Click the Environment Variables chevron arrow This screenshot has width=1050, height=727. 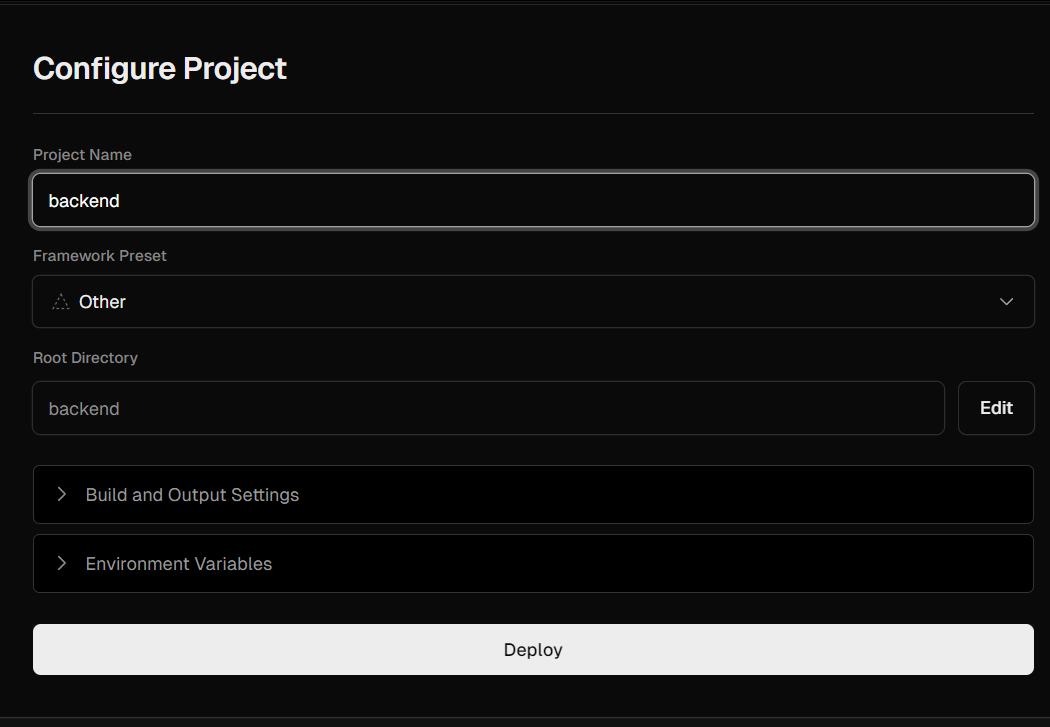coord(62,563)
